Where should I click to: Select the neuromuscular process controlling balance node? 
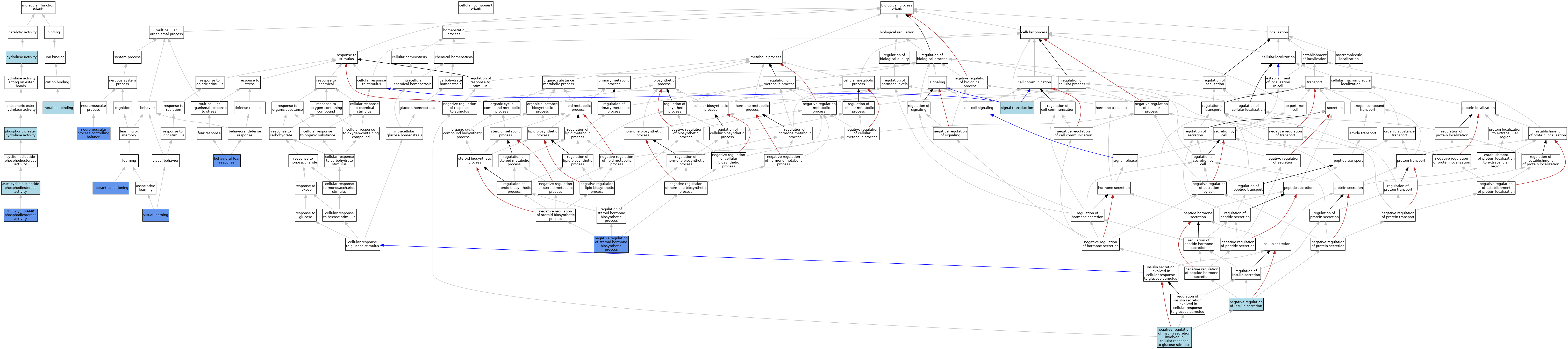93,133
